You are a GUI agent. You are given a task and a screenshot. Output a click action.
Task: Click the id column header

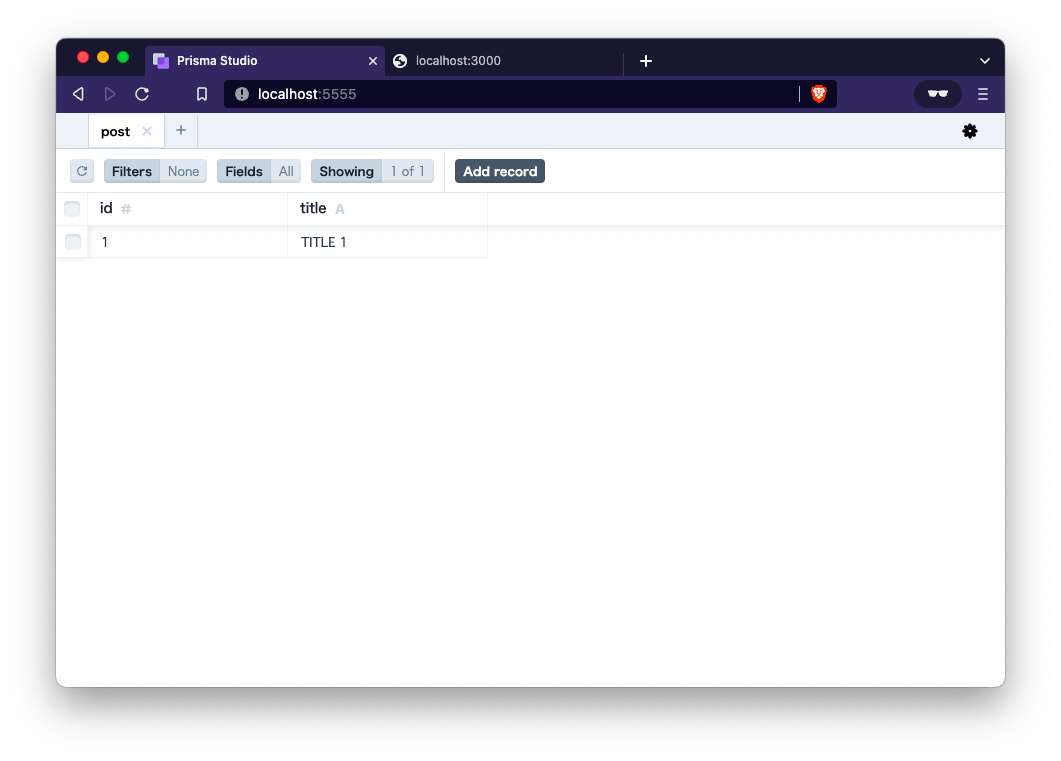[187, 208]
